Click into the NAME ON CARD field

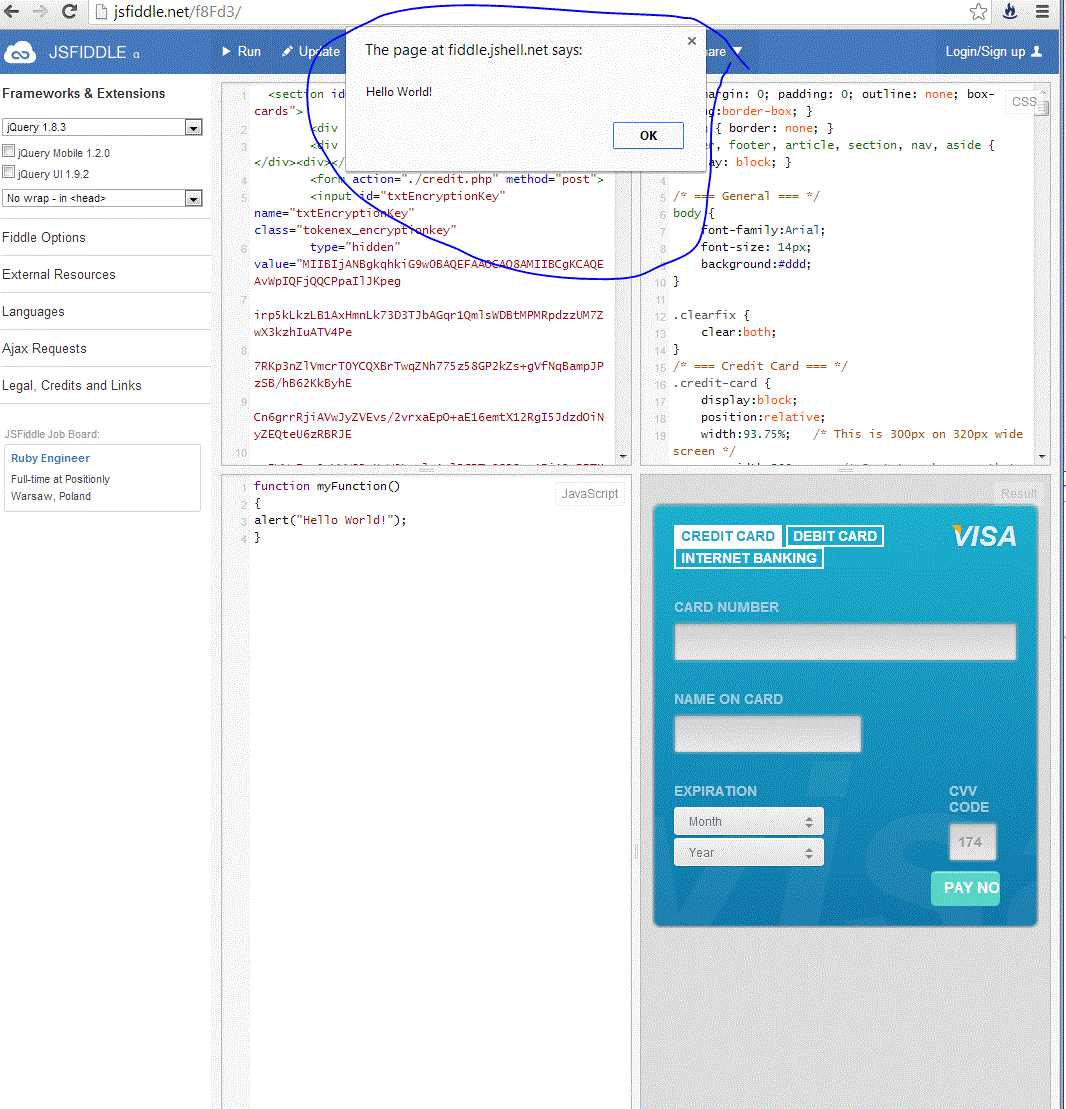pyautogui.click(x=767, y=734)
